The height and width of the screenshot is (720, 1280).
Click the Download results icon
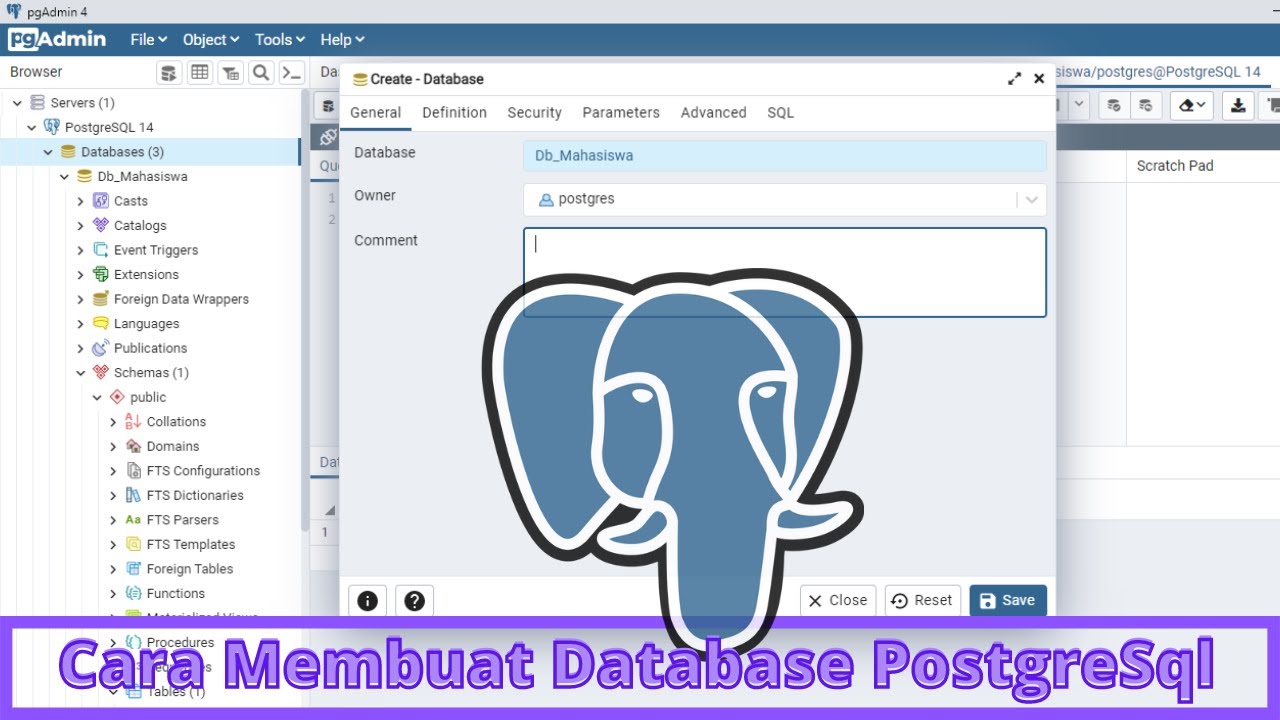tap(1238, 105)
